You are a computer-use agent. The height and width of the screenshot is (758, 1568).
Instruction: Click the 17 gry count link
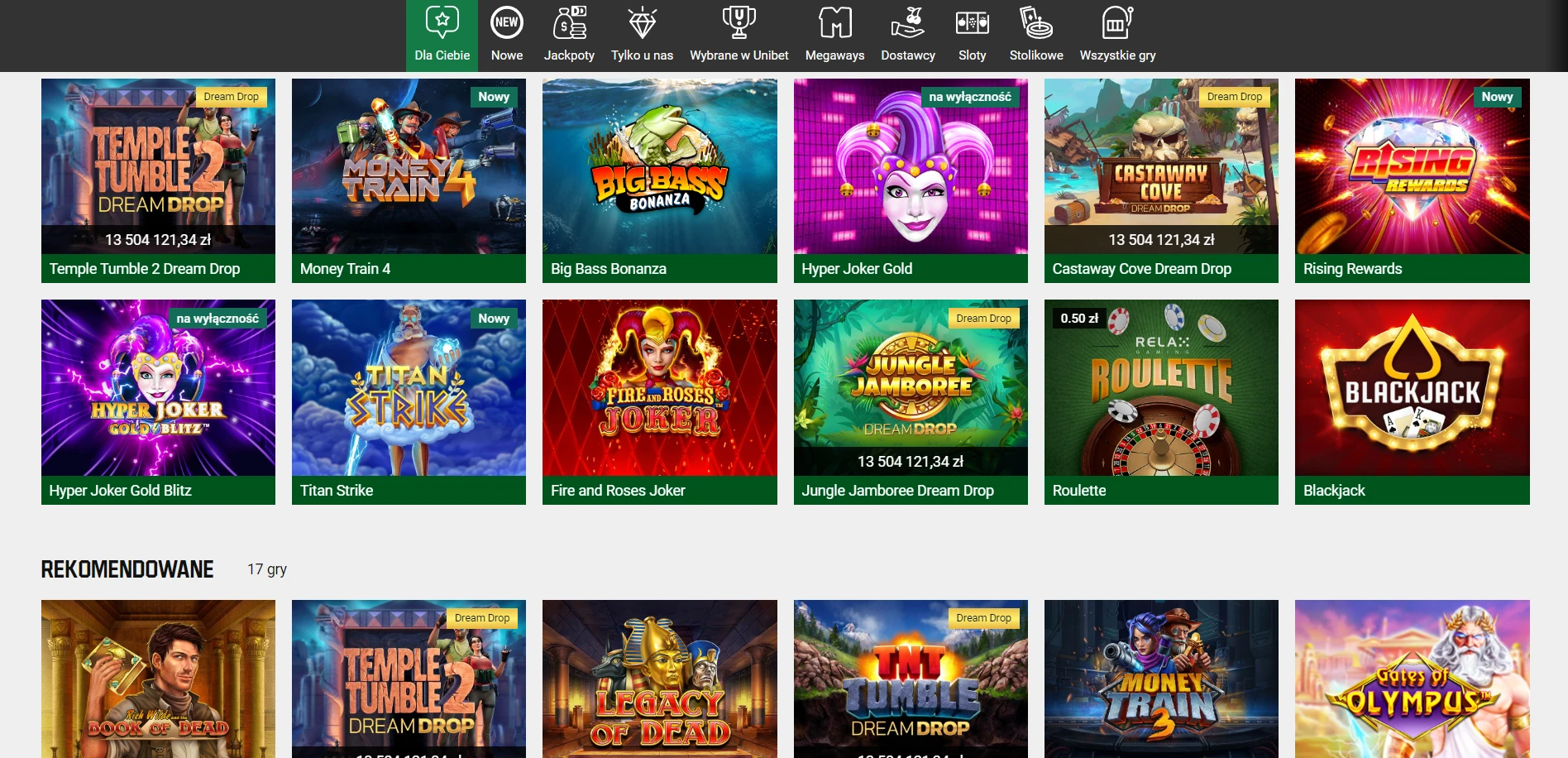point(267,569)
